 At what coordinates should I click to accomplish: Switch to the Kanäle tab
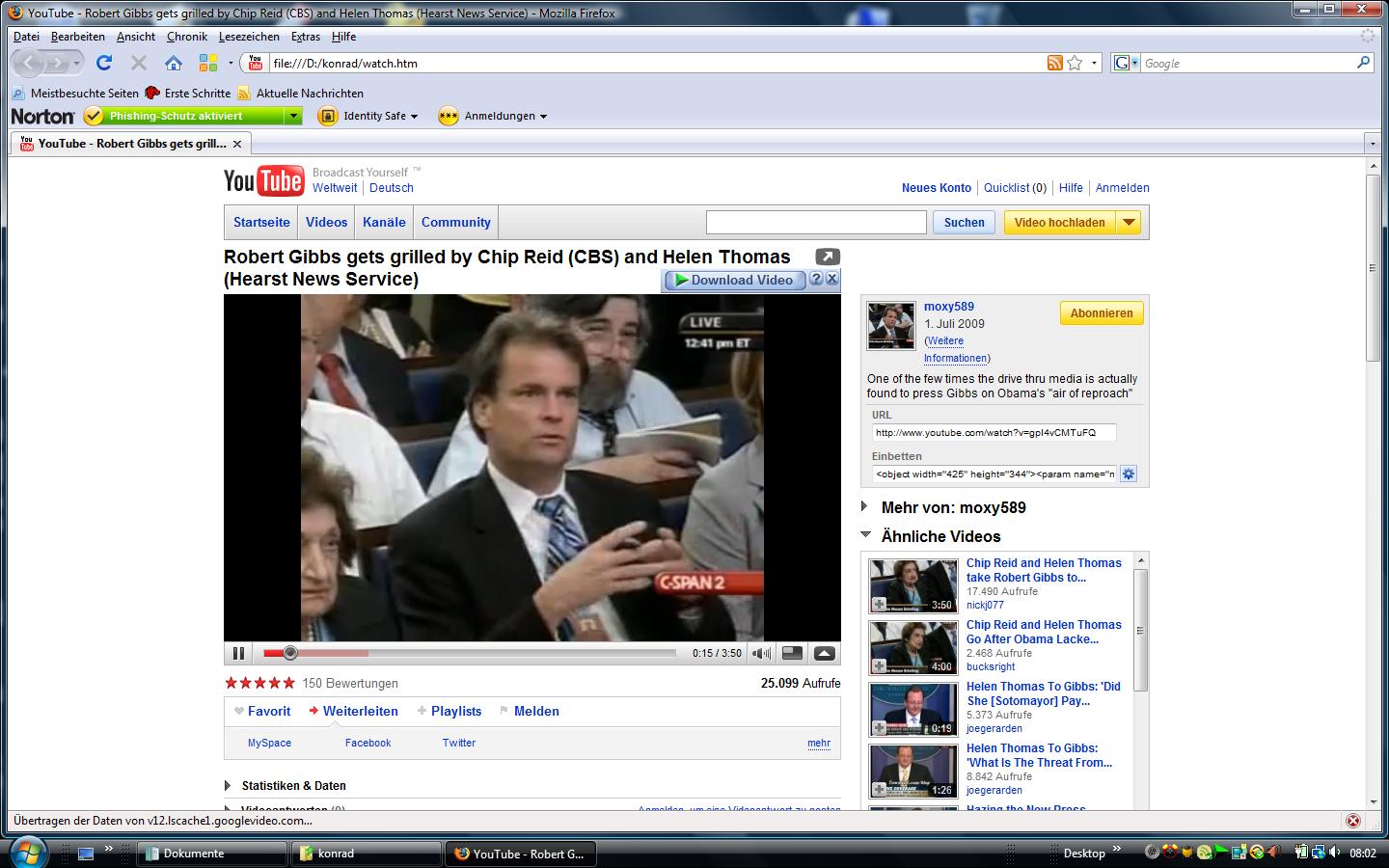[384, 222]
